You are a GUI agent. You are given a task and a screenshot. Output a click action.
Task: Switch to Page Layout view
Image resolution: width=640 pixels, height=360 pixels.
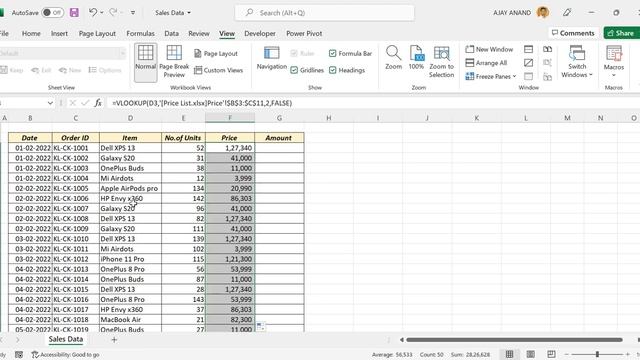[216, 53]
